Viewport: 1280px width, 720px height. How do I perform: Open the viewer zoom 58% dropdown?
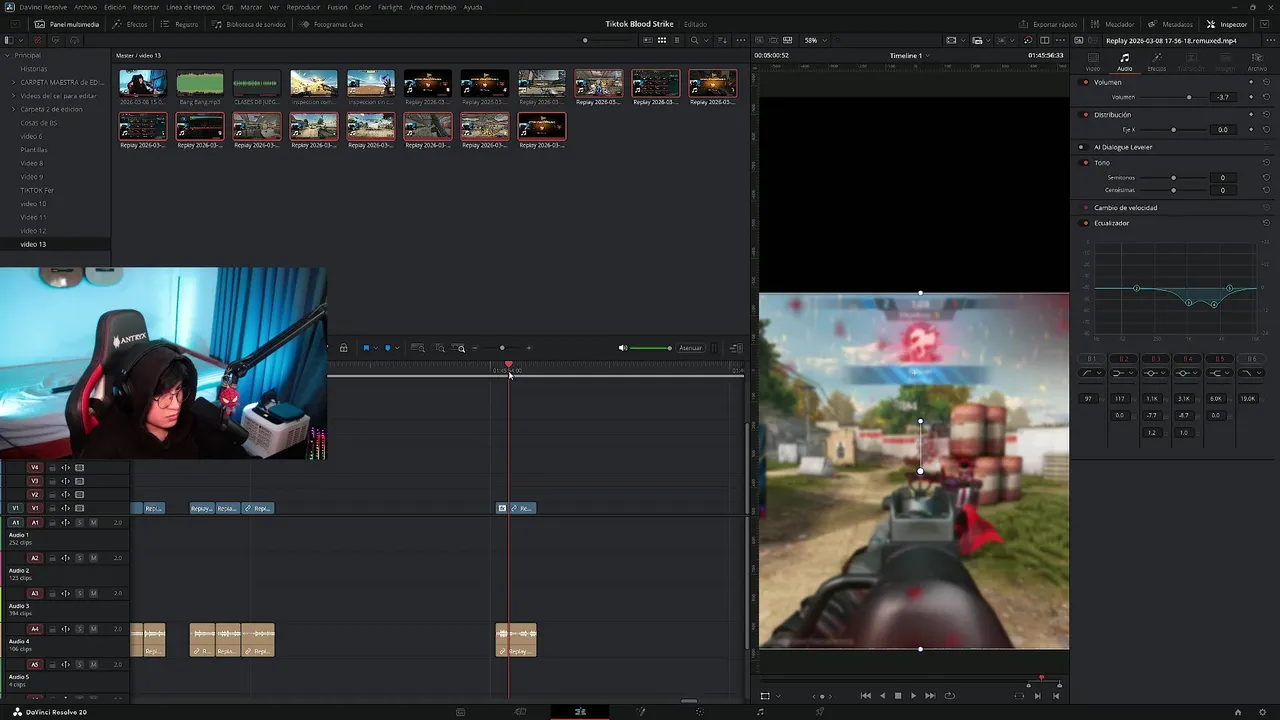(816, 40)
